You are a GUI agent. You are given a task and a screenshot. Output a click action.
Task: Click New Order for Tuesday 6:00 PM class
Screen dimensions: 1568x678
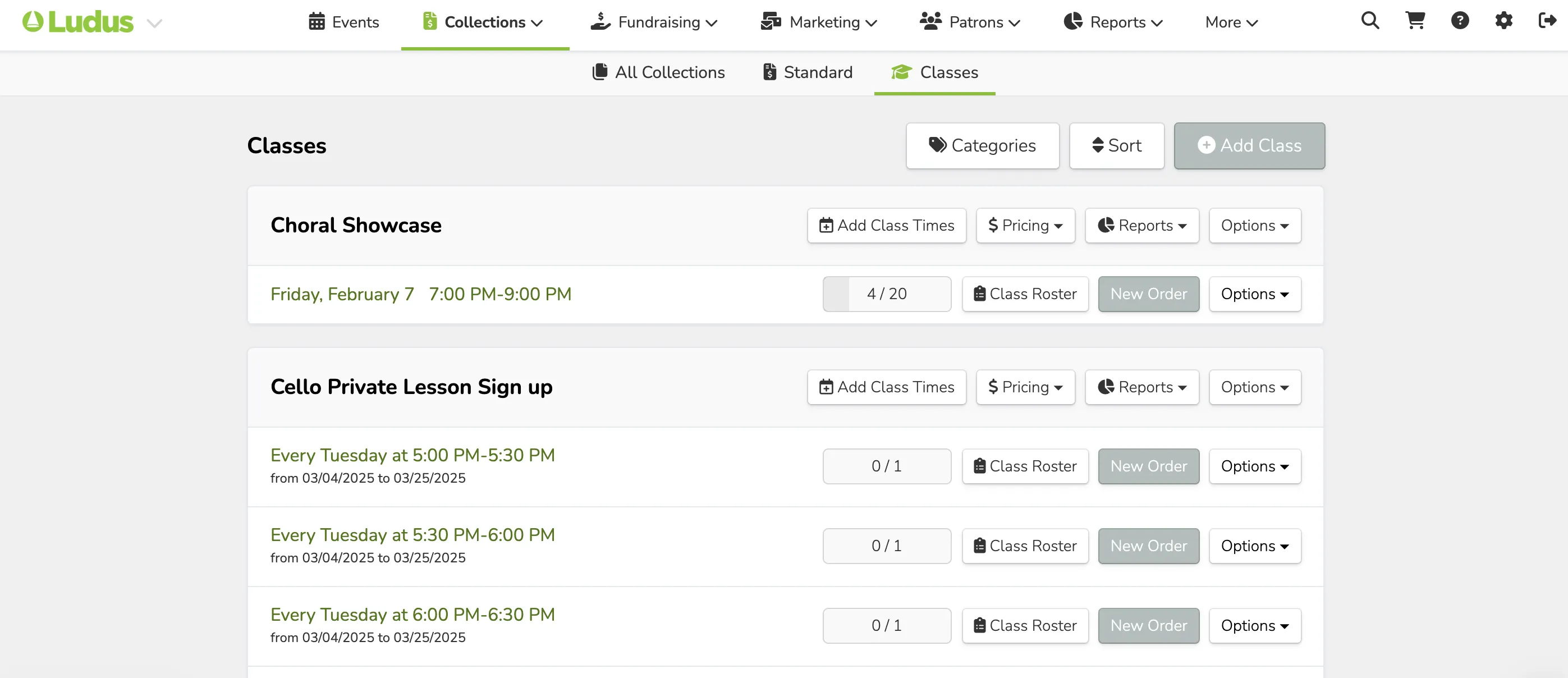click(x=1149, y=626)
